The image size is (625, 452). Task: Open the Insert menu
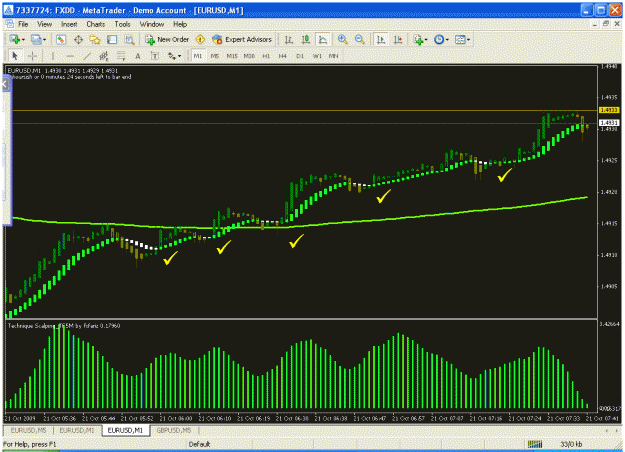[69, 24]
